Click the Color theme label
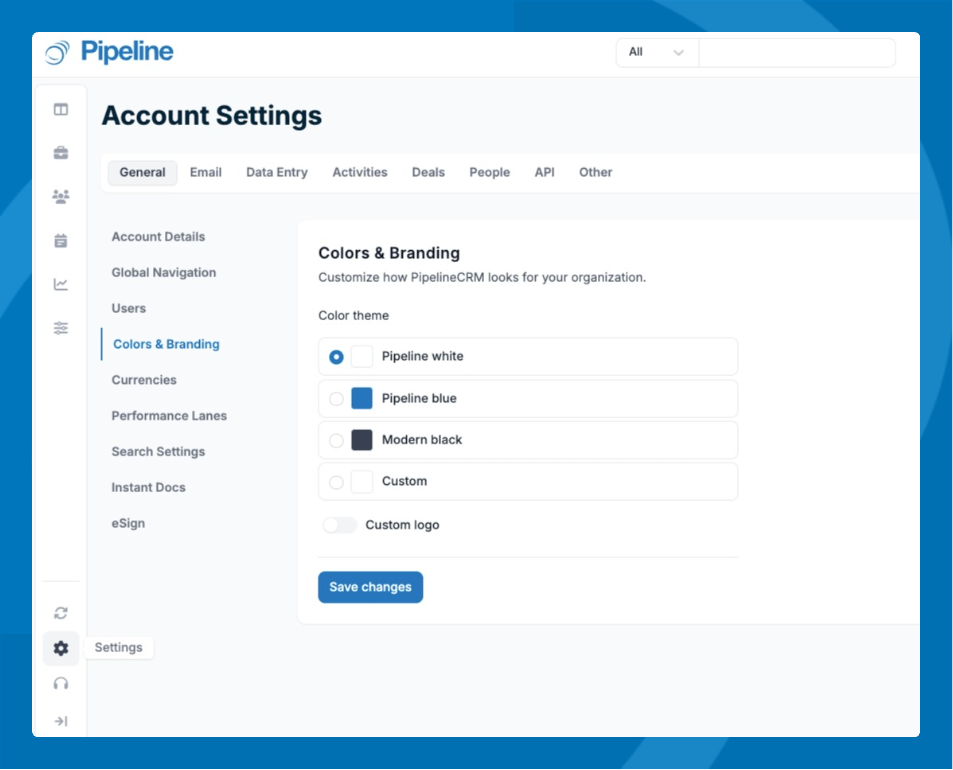The width and height of the screenshot is (953, 770). pos(354,316)
